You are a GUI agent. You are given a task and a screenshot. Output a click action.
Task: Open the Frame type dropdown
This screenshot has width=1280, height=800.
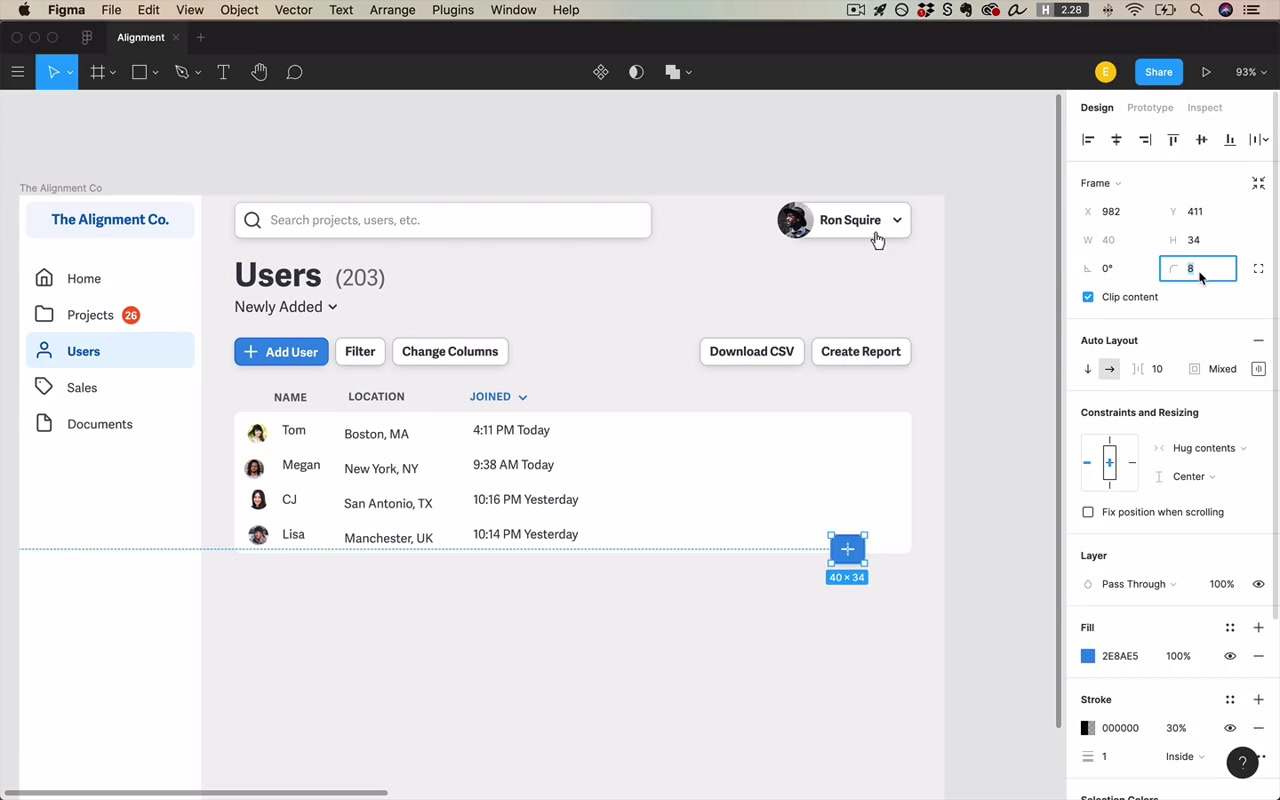coord(1100,183)
